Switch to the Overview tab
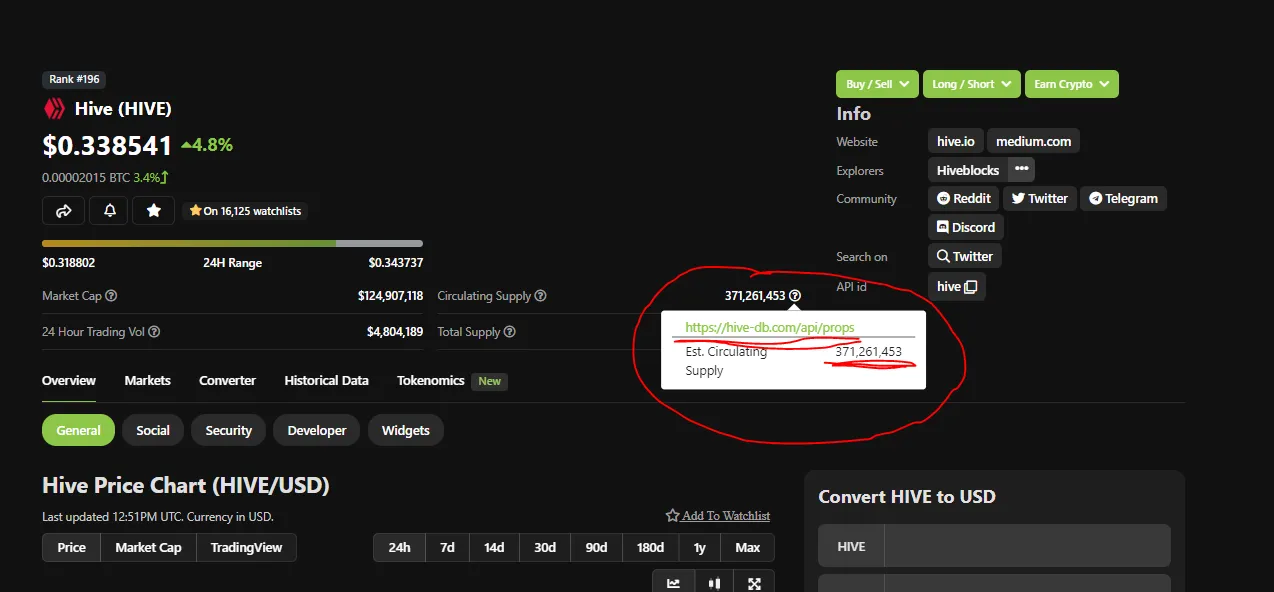Viewport: 1274px width, 592px height. pos(69,381)
